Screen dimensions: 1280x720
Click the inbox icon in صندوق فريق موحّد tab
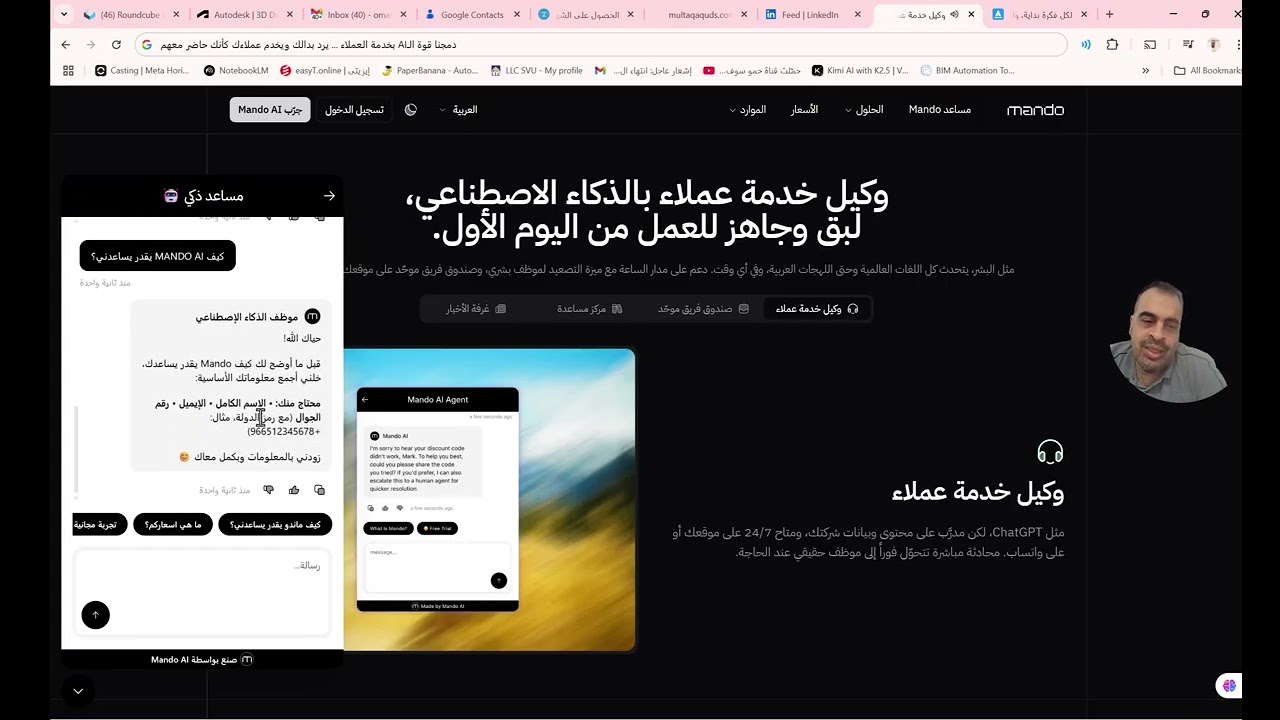(743, 309)
